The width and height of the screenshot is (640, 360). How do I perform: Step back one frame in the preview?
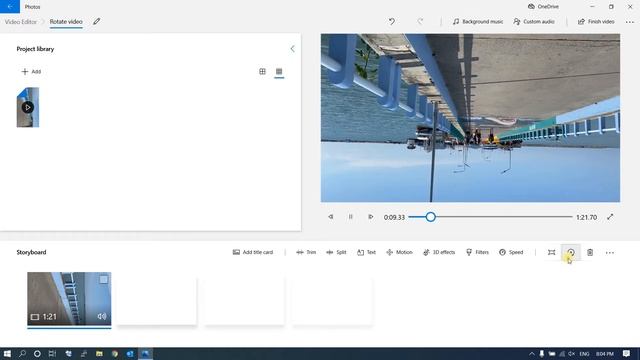331,217
